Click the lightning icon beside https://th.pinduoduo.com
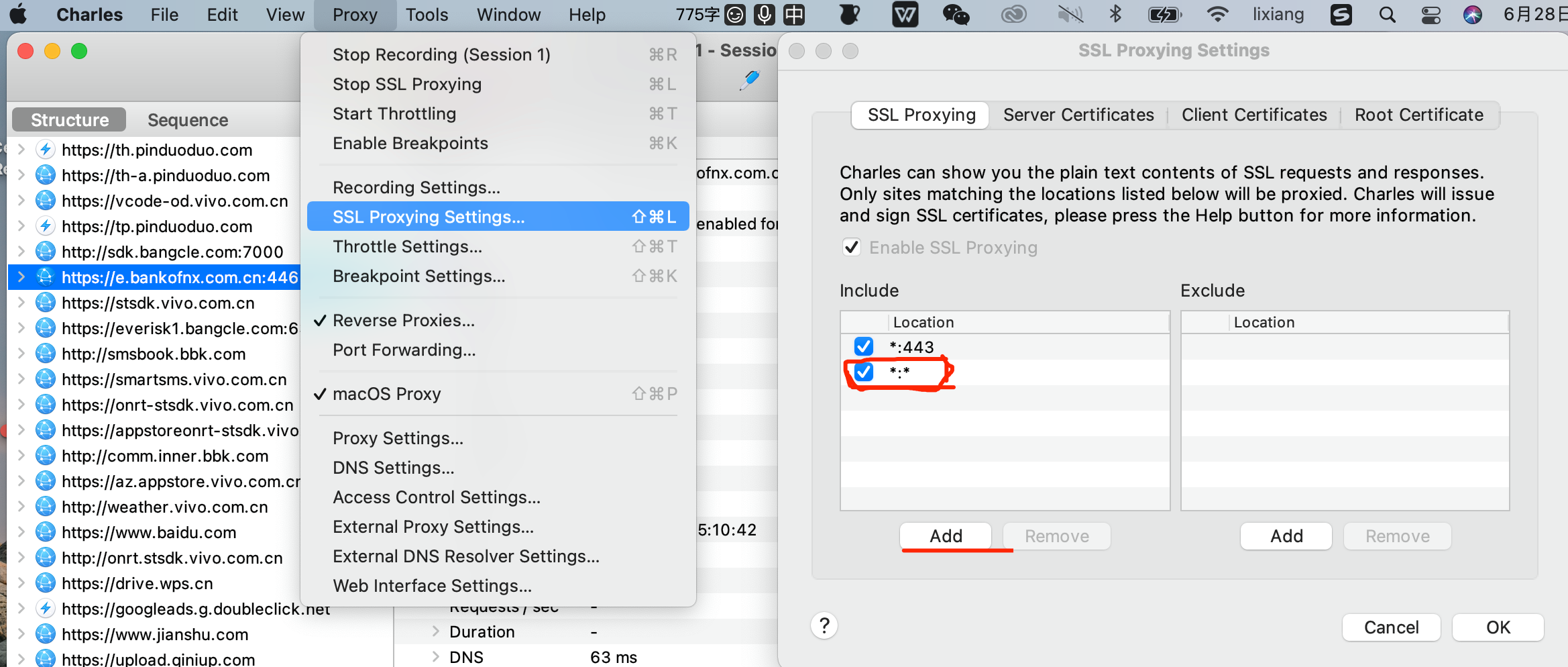Screen dimensions: 1568x667 [x=45, y=150]
